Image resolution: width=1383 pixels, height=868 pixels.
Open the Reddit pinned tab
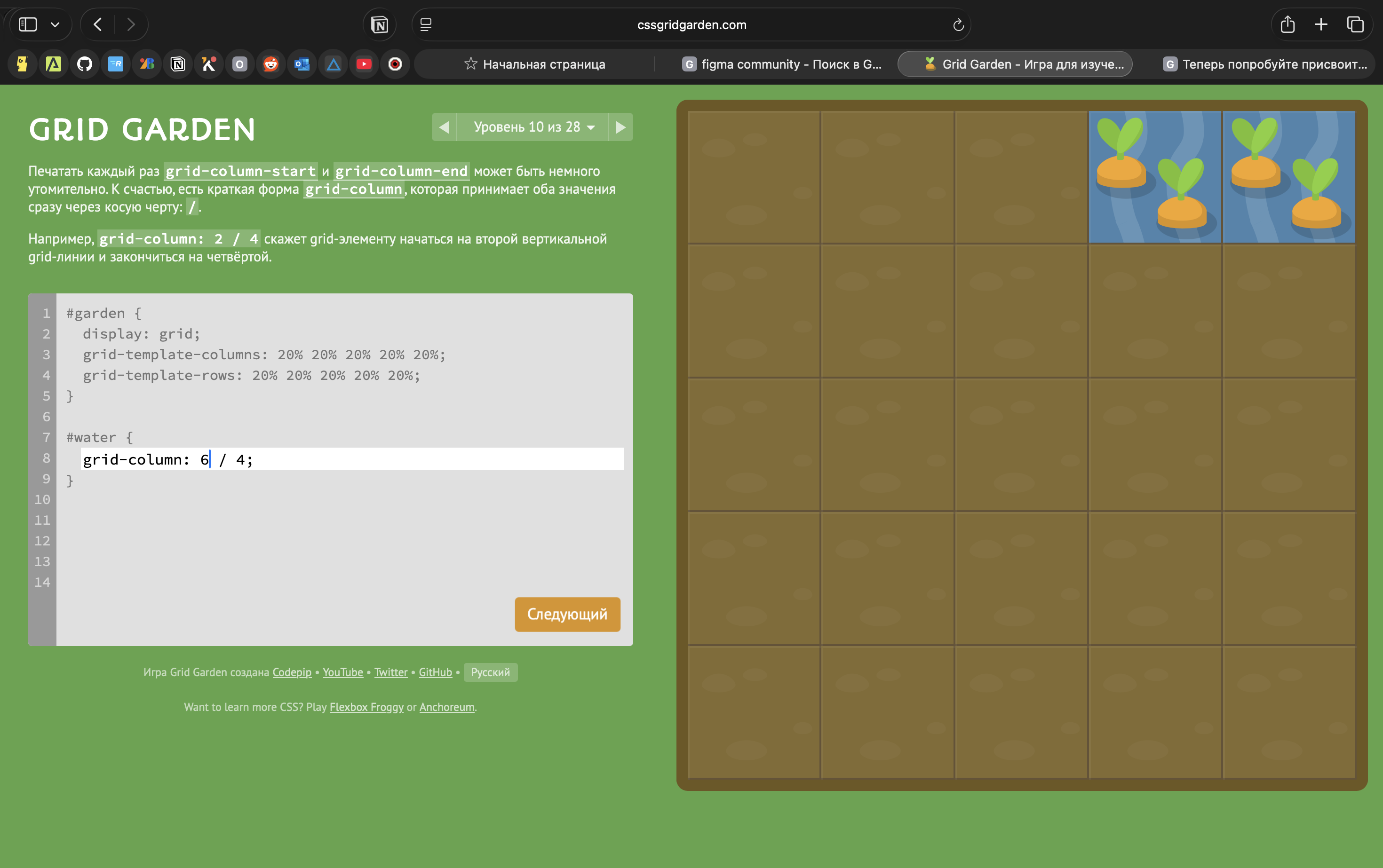tap(270, 64)
